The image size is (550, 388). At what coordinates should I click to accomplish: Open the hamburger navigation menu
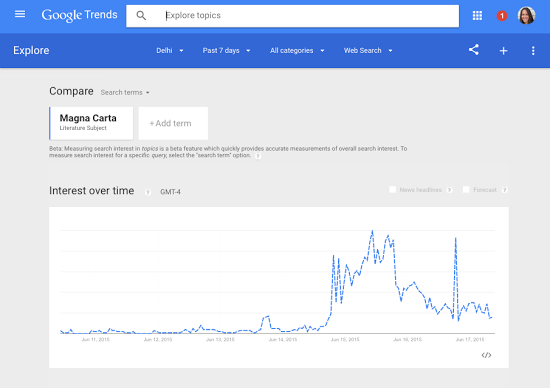[x=20, y=14]
